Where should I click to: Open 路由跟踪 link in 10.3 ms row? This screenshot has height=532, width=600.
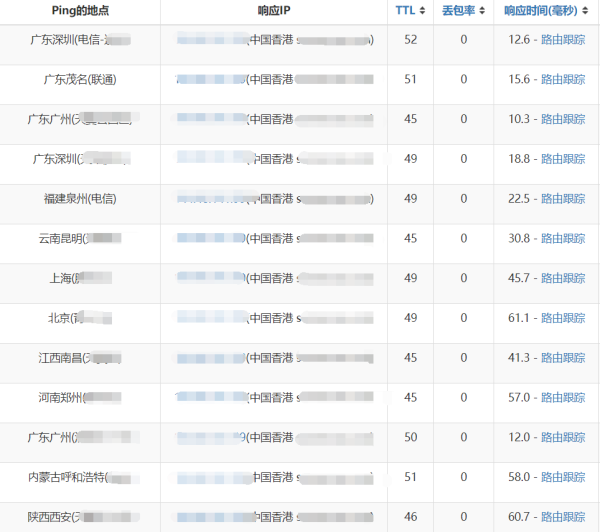pos(563,119)
